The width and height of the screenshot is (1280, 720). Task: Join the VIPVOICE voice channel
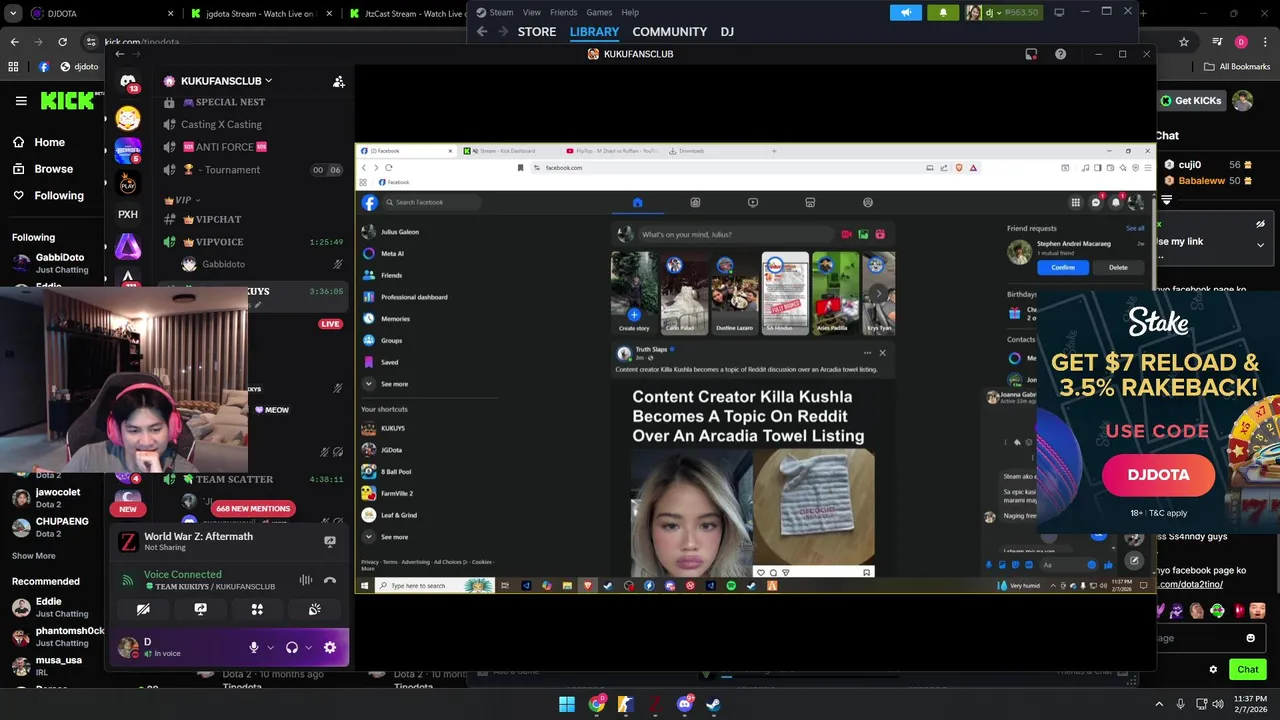click(x=219, y=242)
